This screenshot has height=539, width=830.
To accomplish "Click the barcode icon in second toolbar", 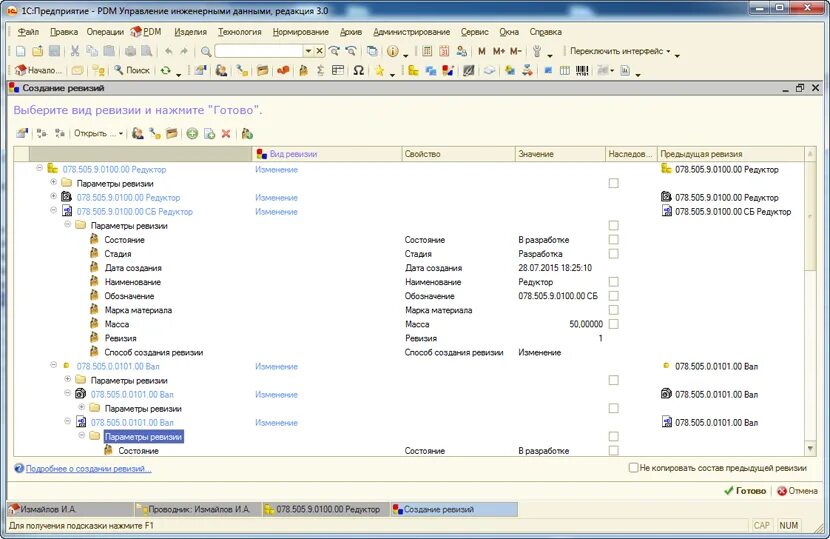I will (x=582, y=70).
